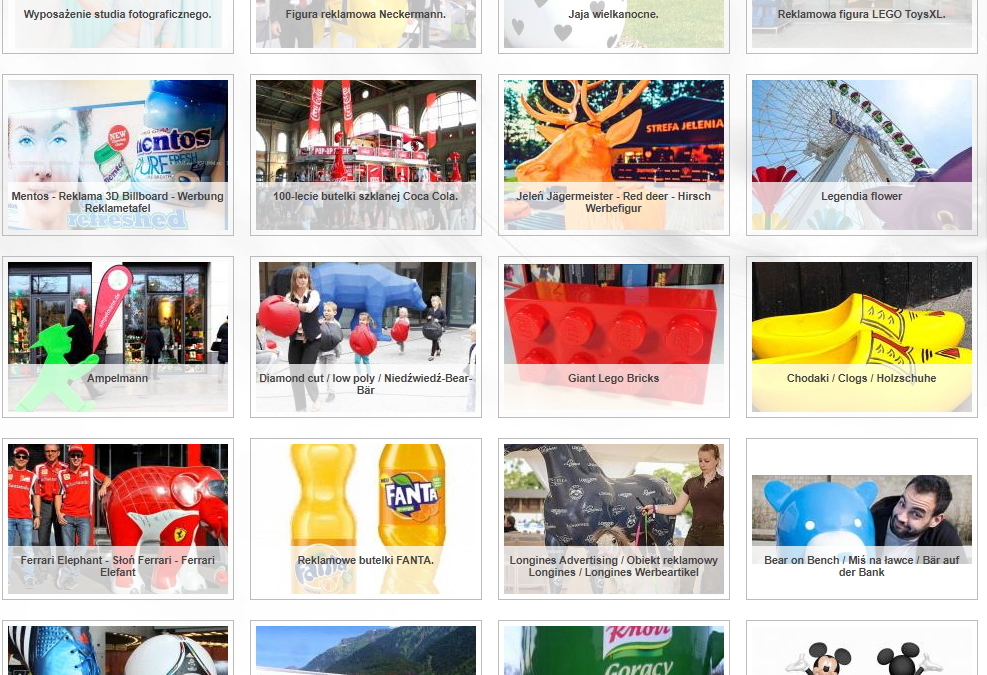
Task: View the Ferrari Elephant gallery item
Action: 118,519
